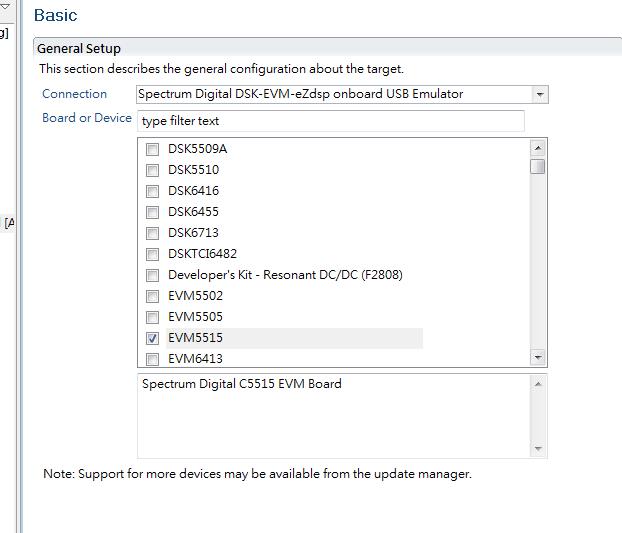Click the description box scroll up arrow

tap(538, 384)
